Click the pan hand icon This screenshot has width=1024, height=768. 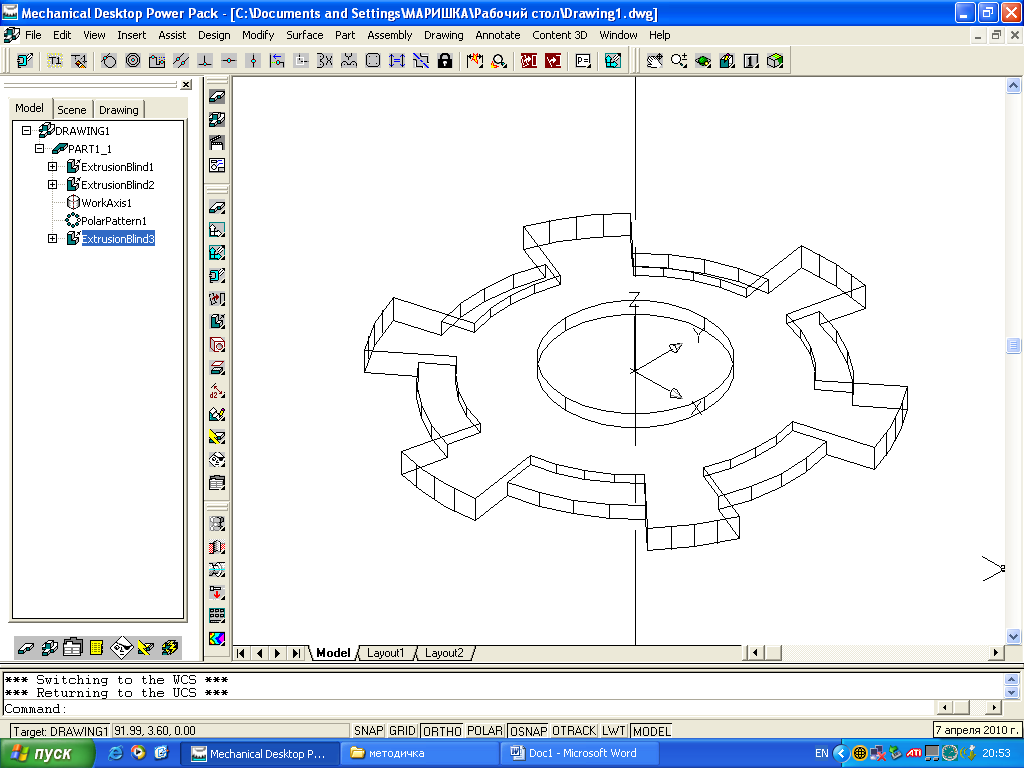(x=654, y=61)
